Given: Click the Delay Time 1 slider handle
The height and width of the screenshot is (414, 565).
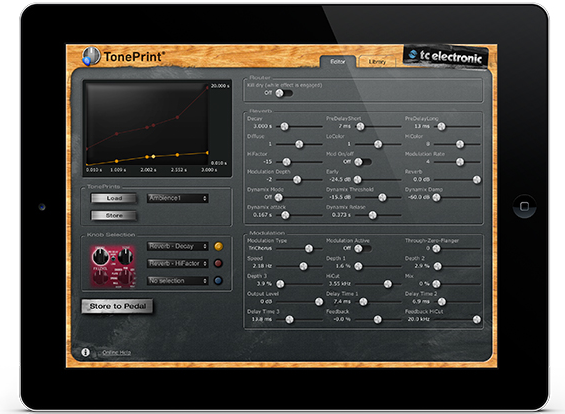Looking at the screenshot, I should point(363,302).
